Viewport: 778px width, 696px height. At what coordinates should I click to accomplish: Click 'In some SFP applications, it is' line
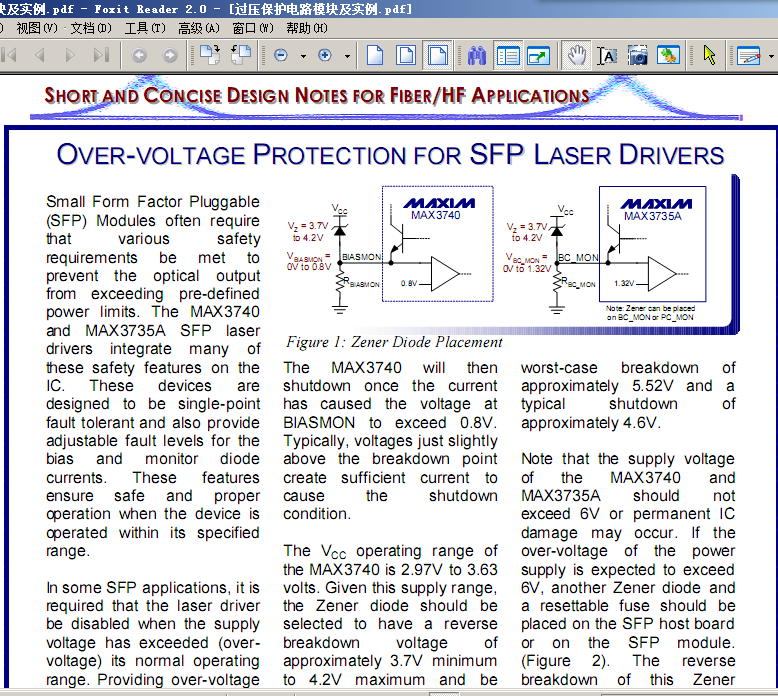pos(153,588)
